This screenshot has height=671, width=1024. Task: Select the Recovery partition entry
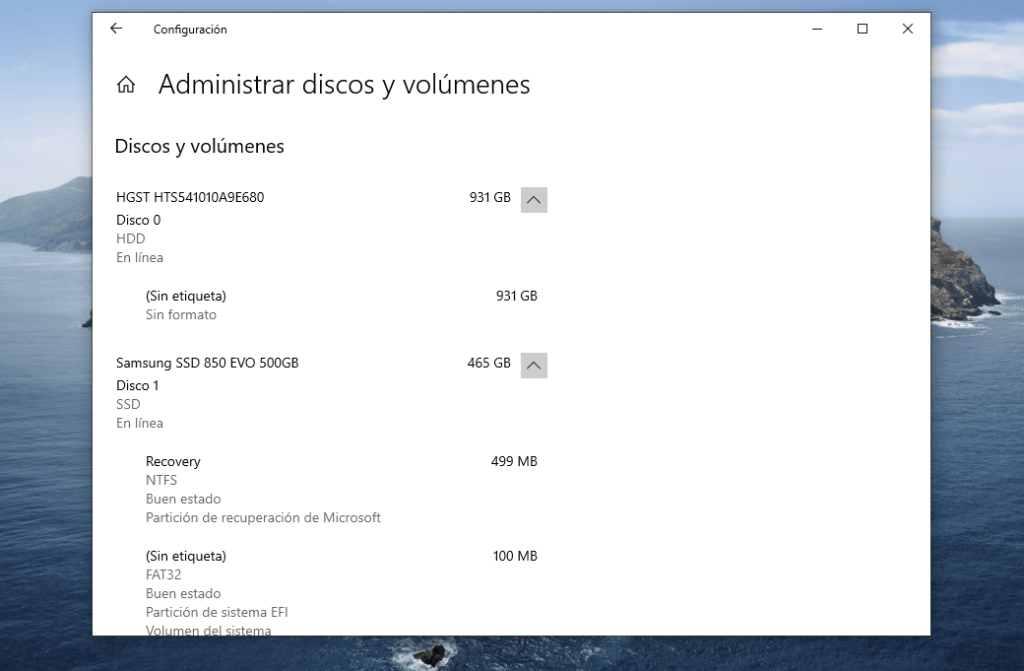click(174, 461)
